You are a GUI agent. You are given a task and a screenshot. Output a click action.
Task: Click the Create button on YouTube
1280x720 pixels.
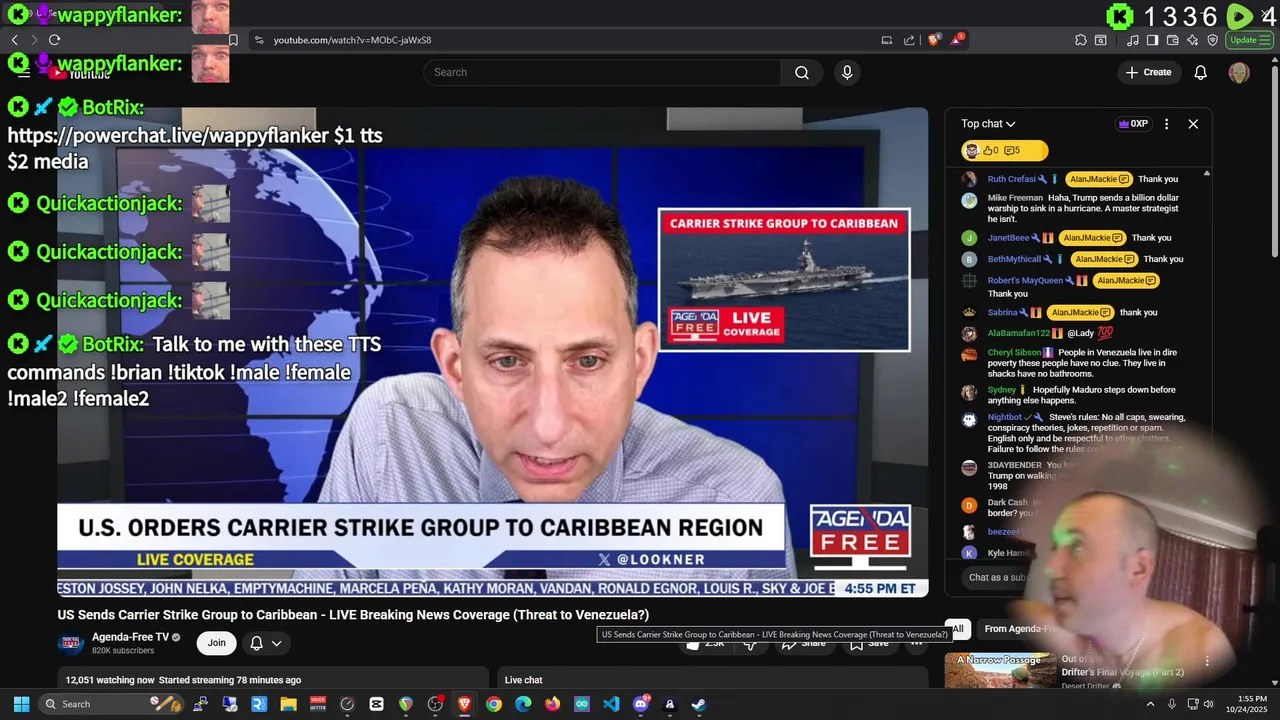(x=1148, y=72)
